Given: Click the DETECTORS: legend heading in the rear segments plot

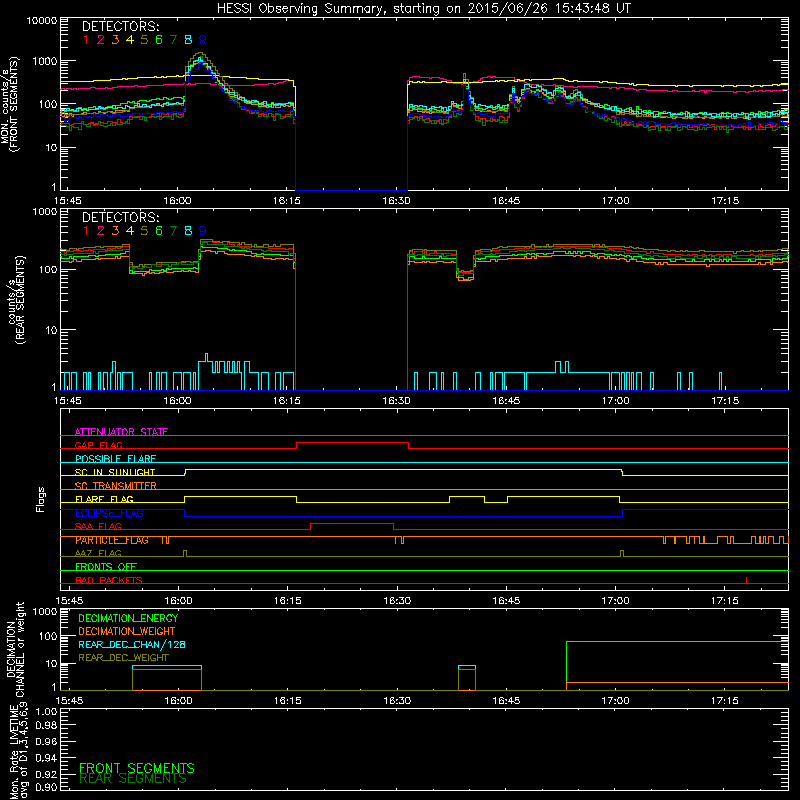Looking at the screenshot, I should click(x=120, y=217).
